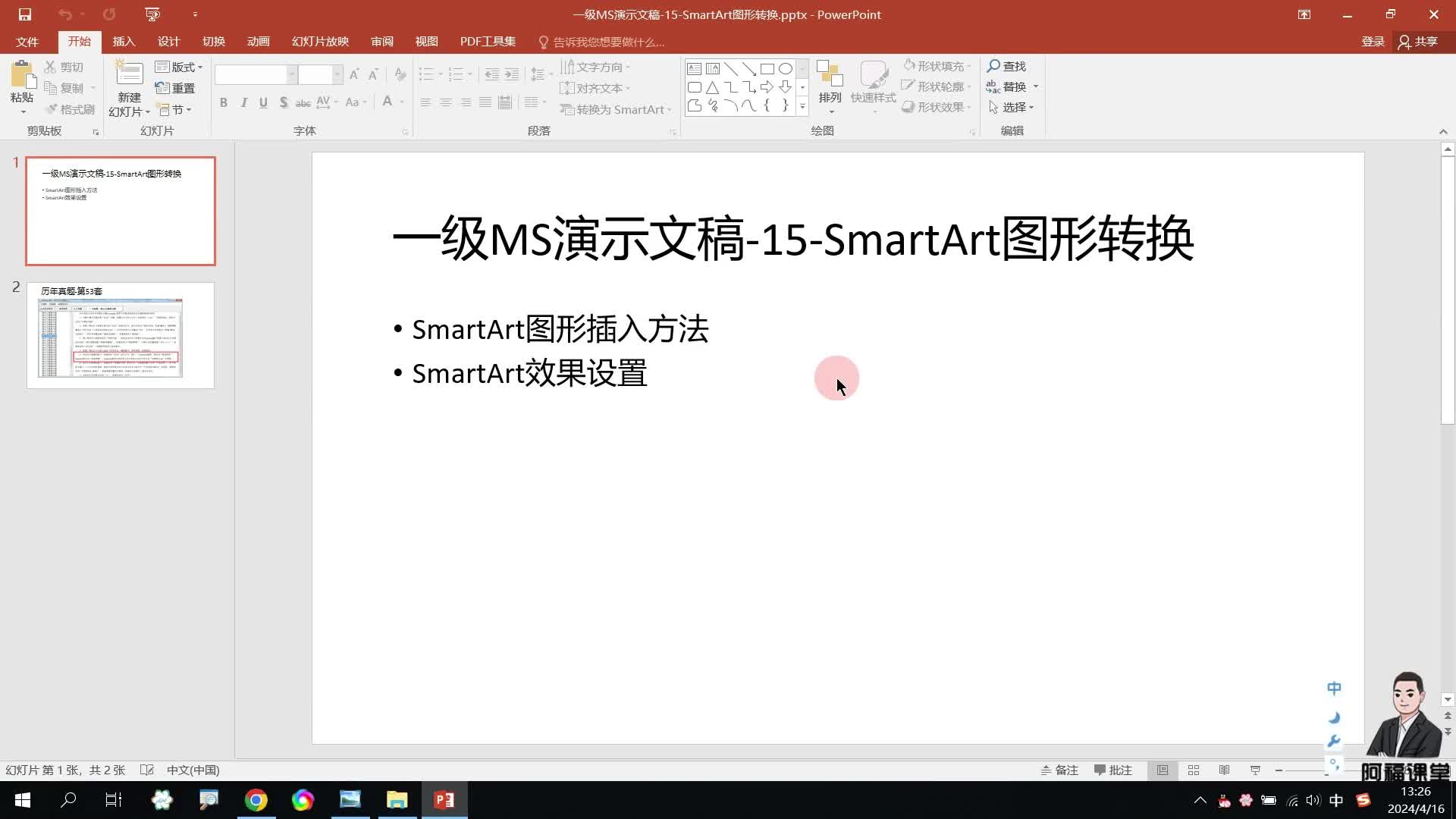Toggle text Shadow formatting

tap(283, 102)
